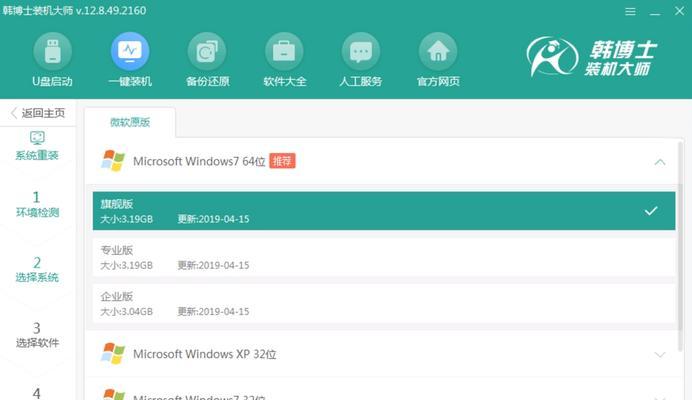Image resolution: width=692 pixels, height=400 pixels.
Task: Select the 一键装机 one-click install icon
Action: (x=130, y=60)
